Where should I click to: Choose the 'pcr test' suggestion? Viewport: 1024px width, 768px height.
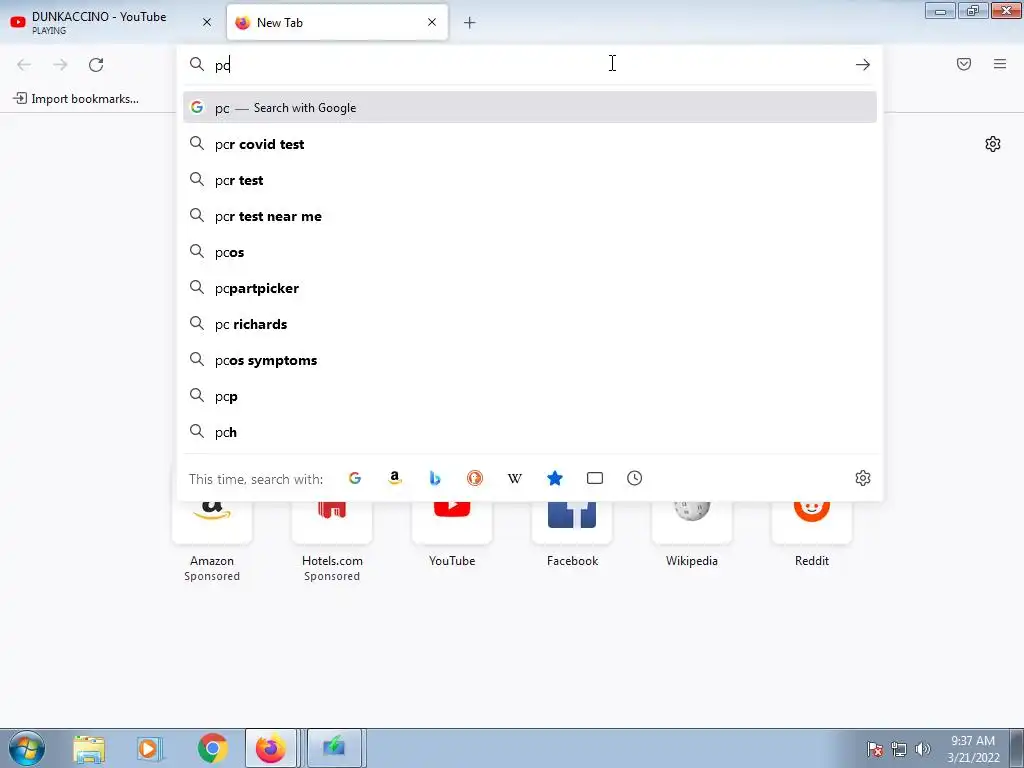pyautogui.click(x=530, y=180)
